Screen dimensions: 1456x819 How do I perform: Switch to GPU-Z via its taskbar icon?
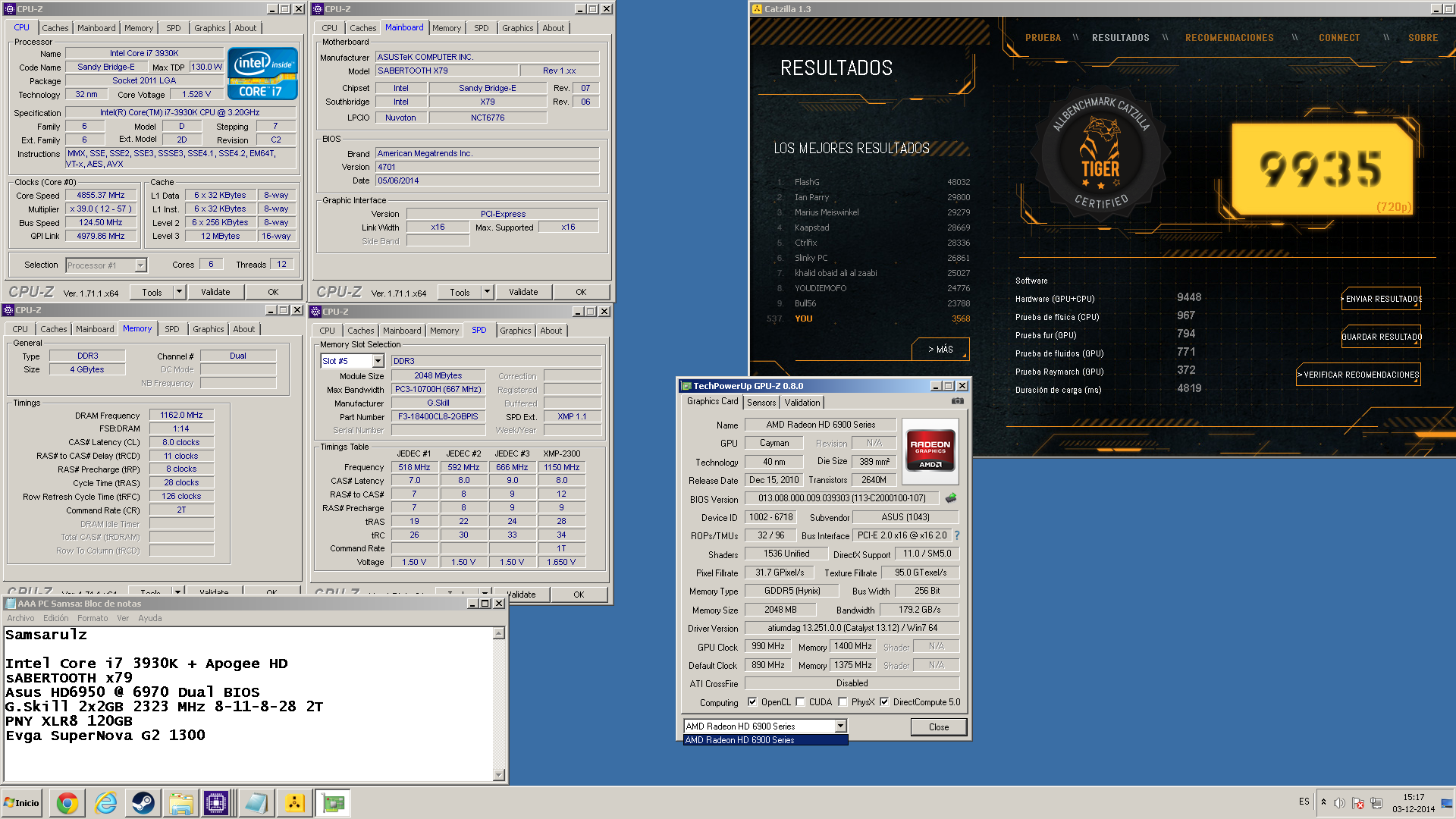[333, 803]
